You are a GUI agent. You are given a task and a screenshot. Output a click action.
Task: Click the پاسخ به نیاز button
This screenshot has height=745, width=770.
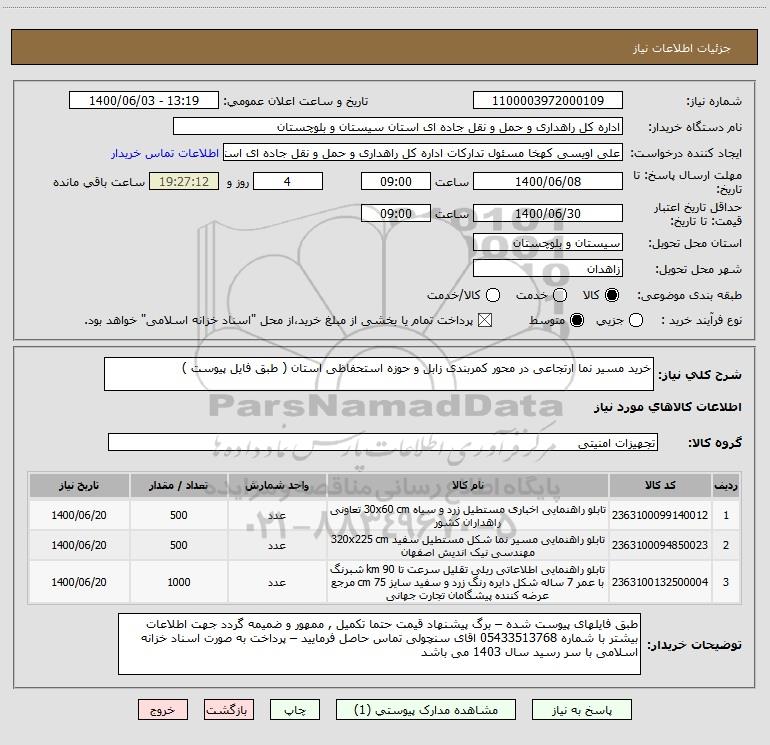(x=581, y=710)
